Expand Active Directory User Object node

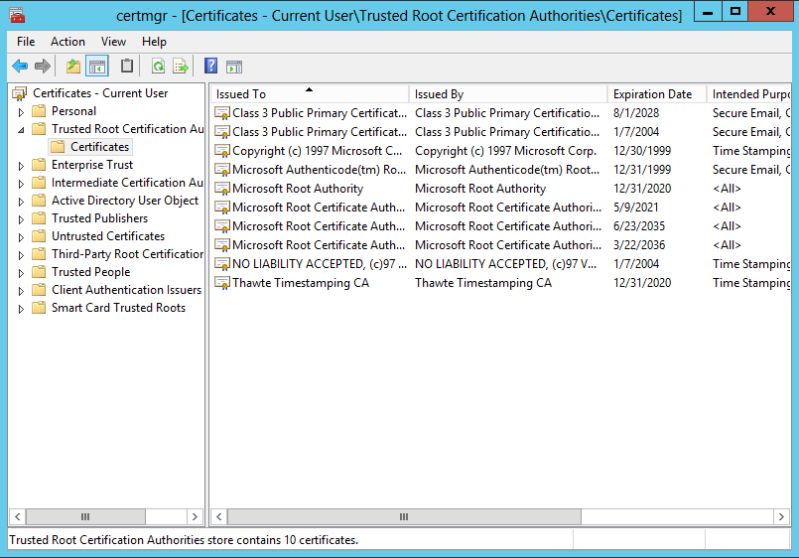click(21, 202)
